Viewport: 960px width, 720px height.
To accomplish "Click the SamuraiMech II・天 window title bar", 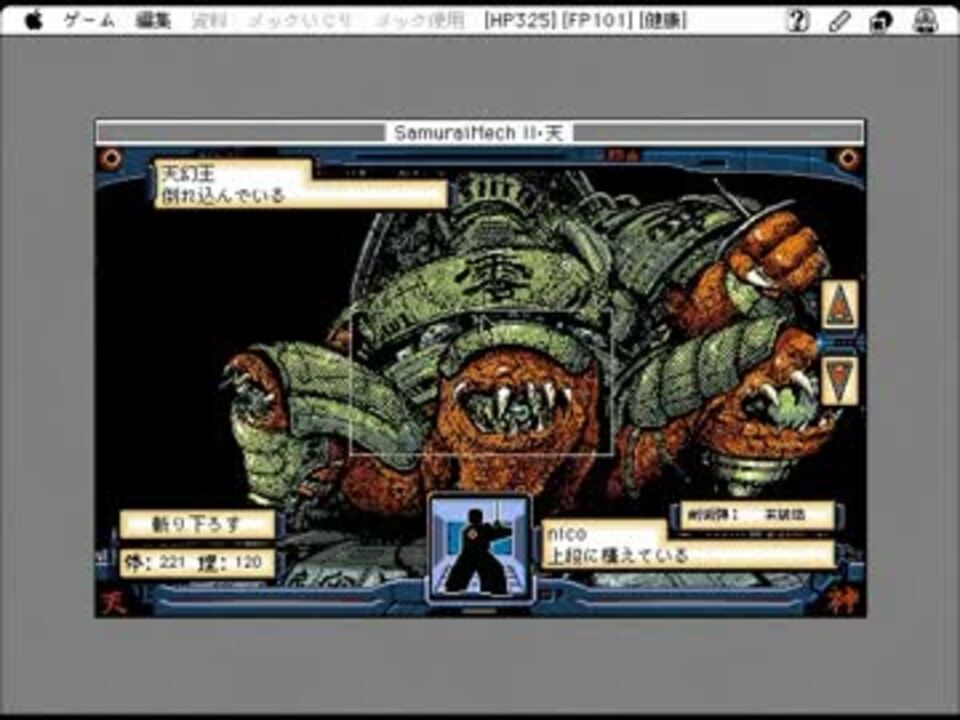I will click(x=479, y=133).
